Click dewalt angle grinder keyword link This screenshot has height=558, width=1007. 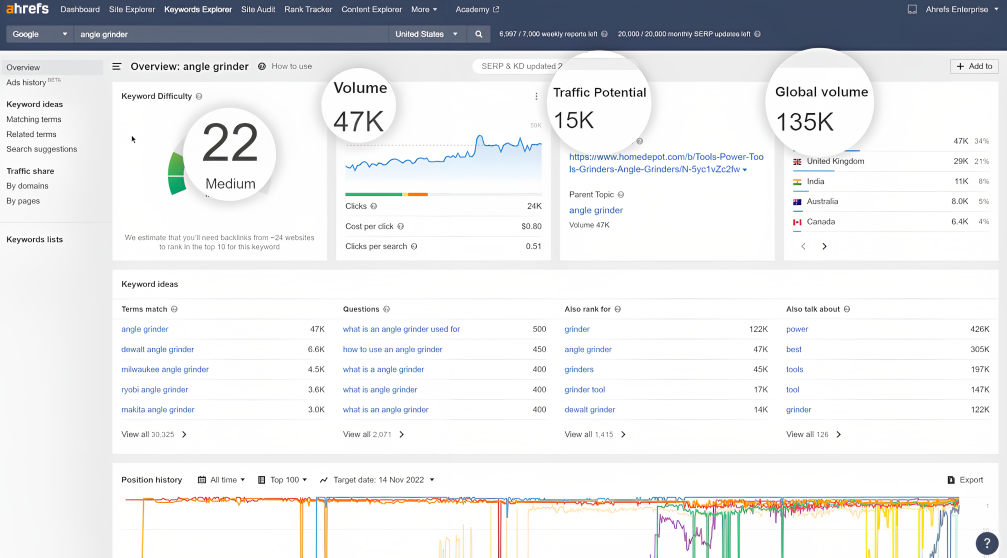pos(157,349)
